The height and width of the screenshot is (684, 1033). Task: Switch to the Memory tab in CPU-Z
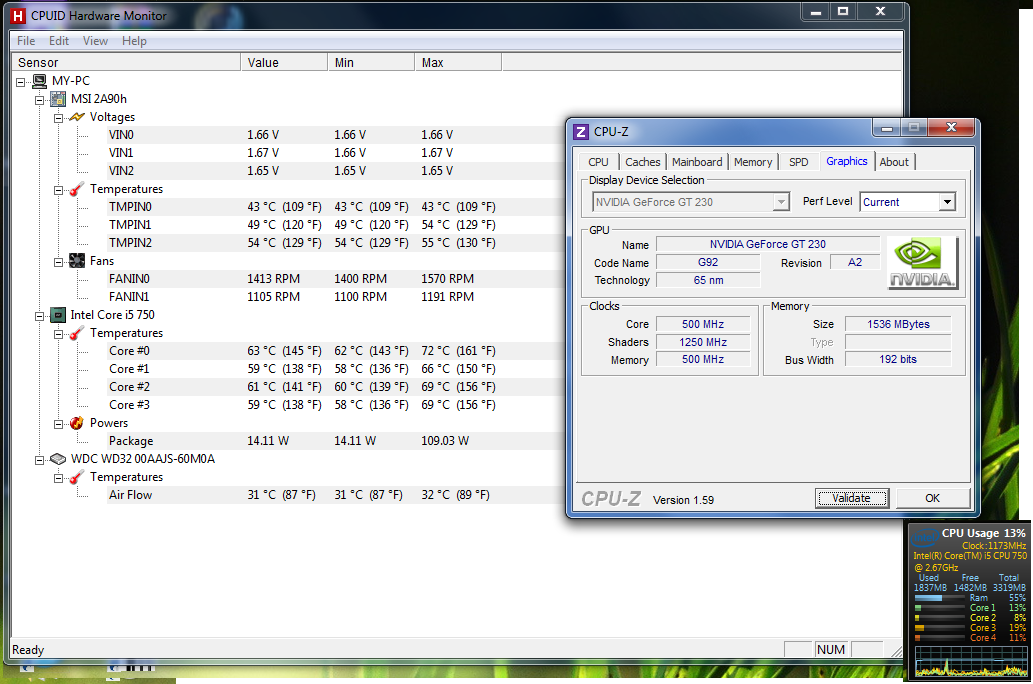coord(753,162)
